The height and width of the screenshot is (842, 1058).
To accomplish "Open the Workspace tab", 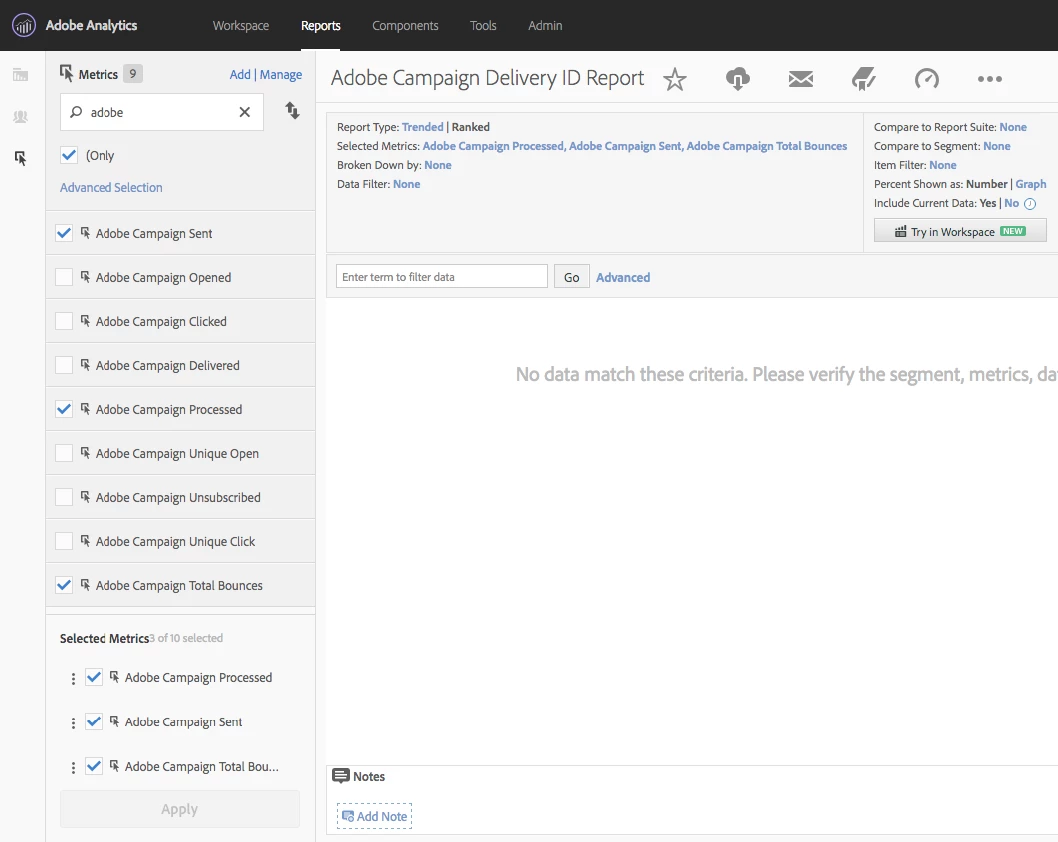I will [241, 26].
